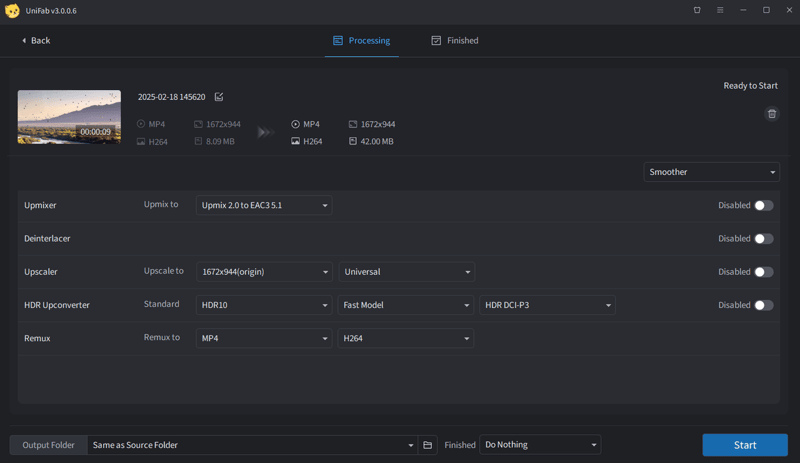Open the HDR DCI-P3 color space dropdown
The image size is (800, 463).
point(547,305)
